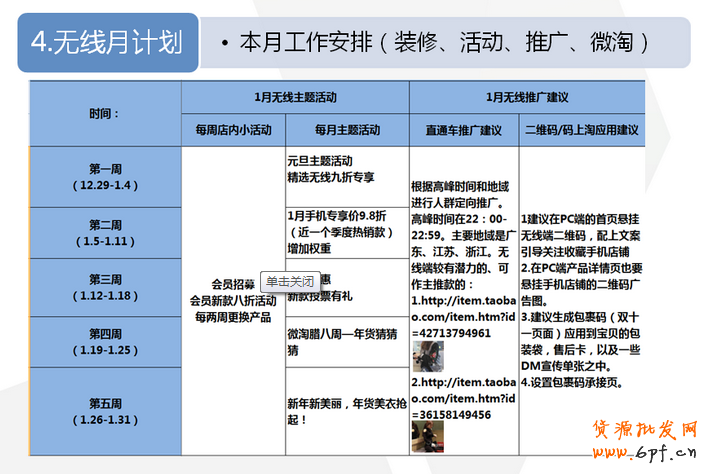Image resolution: width=707 pixels, height=474 pixels.
Task: Select the 第一周 (12.29-1.4) row cell
Action: (x=104, y=176)
